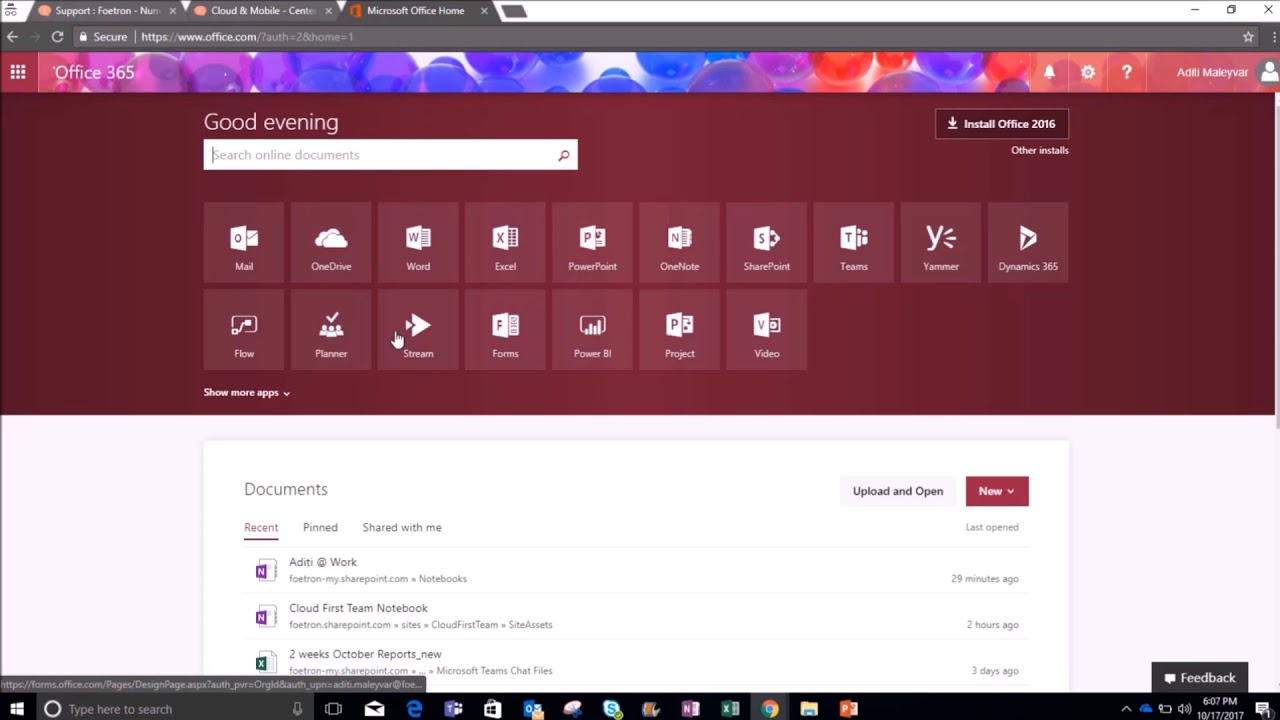Launch Microsoft Teams tile
Screen dimensions: 1280x720
[853, 243]
